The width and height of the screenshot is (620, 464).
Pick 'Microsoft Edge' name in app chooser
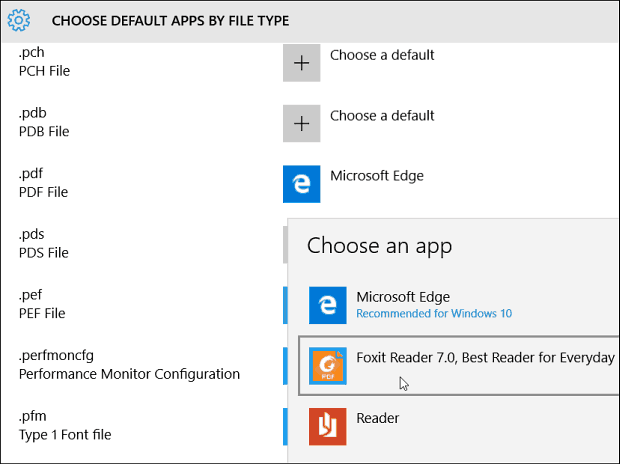403,297
